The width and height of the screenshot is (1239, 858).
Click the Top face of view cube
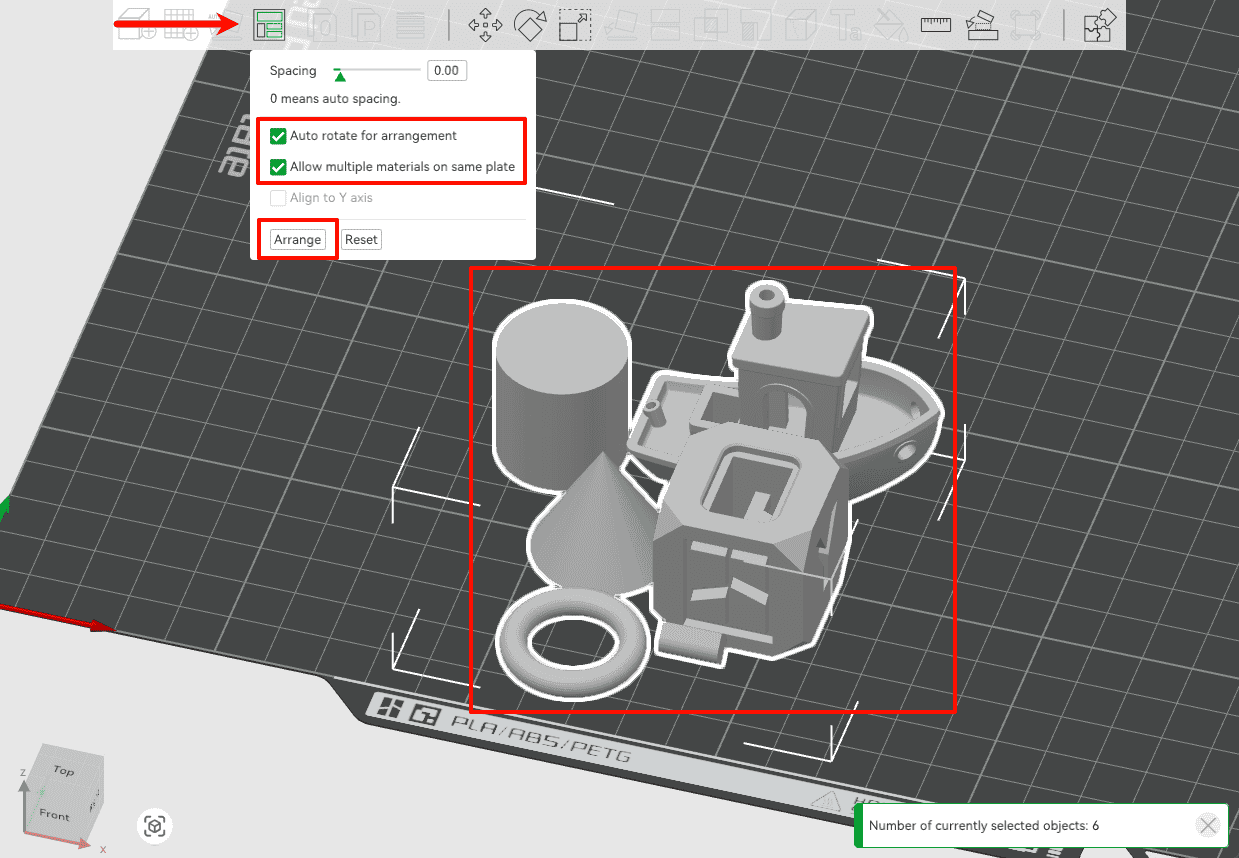coord(64,770)
